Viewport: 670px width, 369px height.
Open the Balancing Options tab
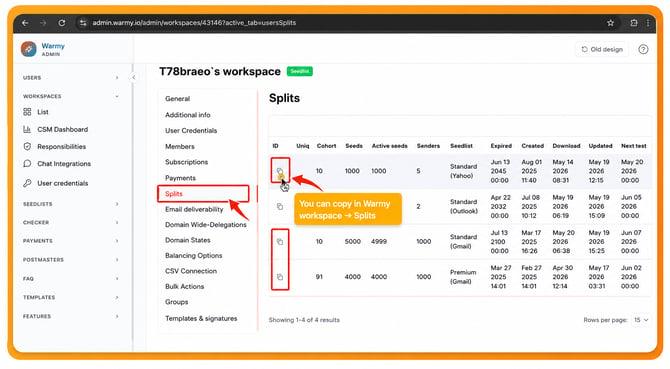coord(194,255)
